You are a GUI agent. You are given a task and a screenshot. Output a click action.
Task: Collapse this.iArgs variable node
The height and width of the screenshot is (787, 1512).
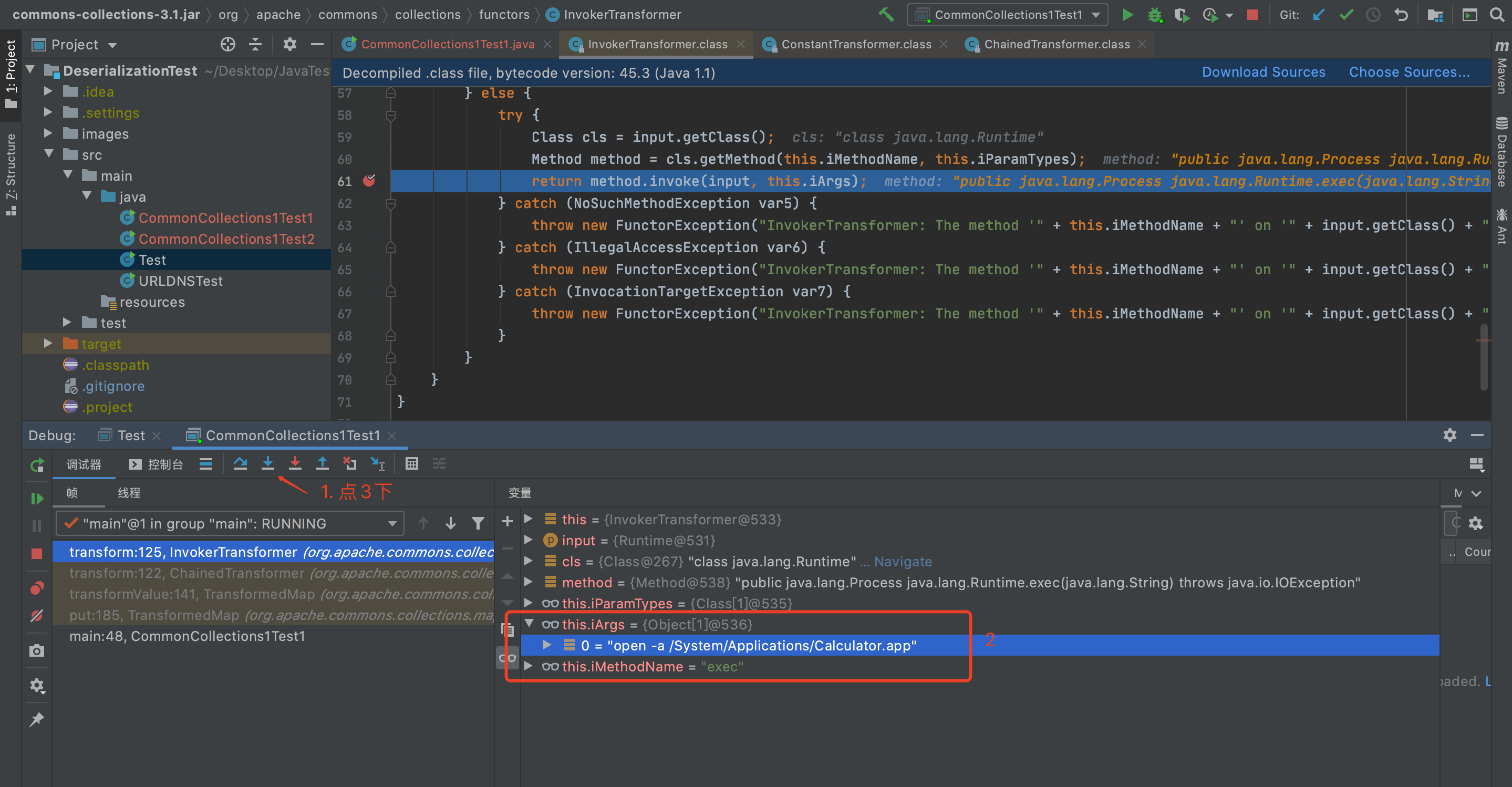click(x=529, y=623)
